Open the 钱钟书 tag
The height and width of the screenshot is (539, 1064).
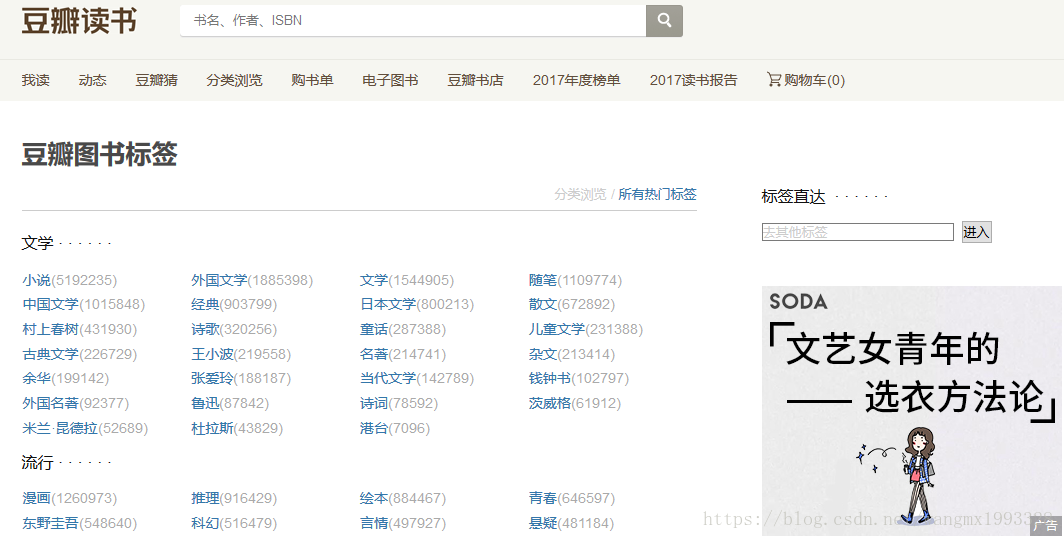550,378
